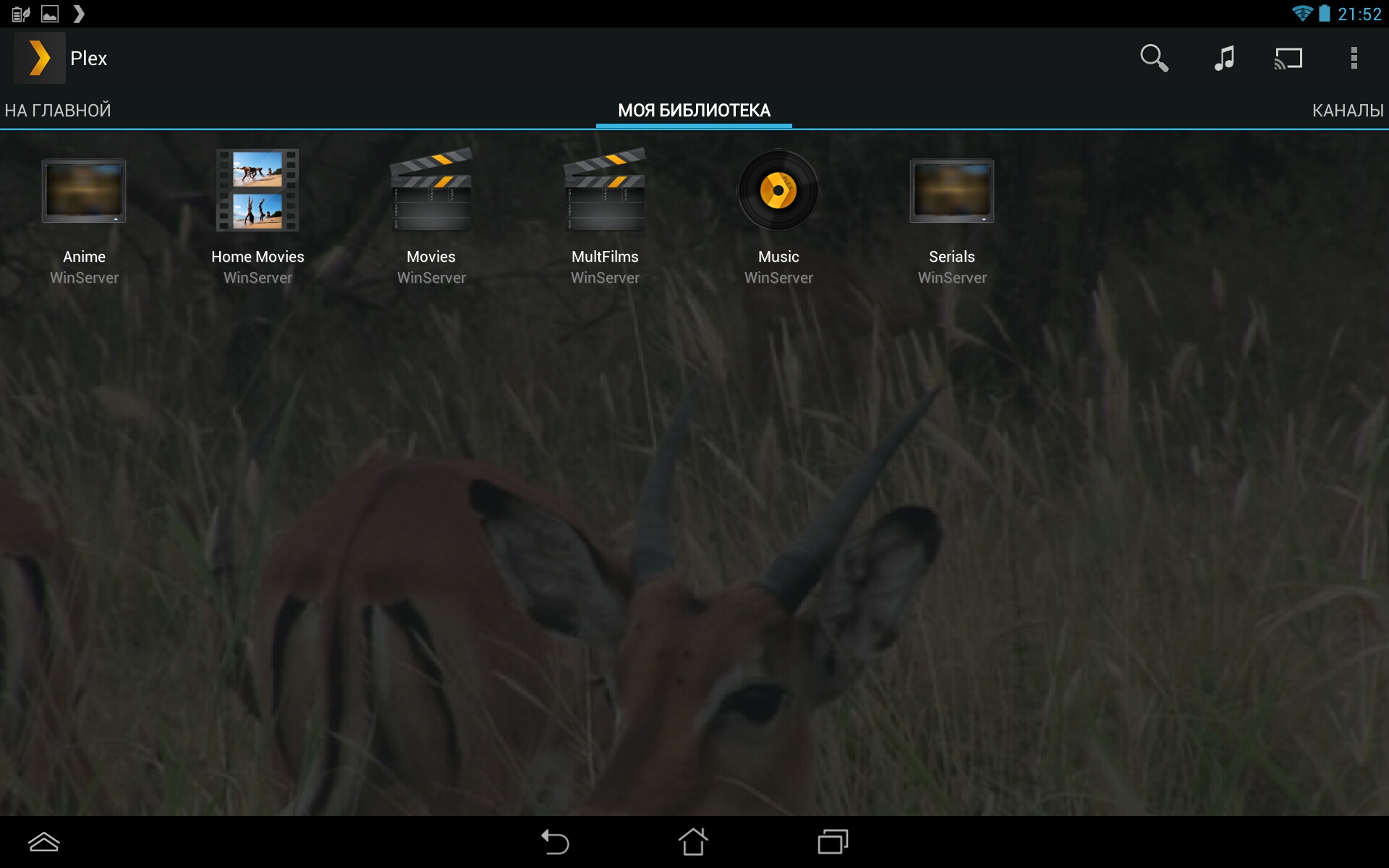Open the recent apps button
This screenshot has width=1389, height=868.
833,842
